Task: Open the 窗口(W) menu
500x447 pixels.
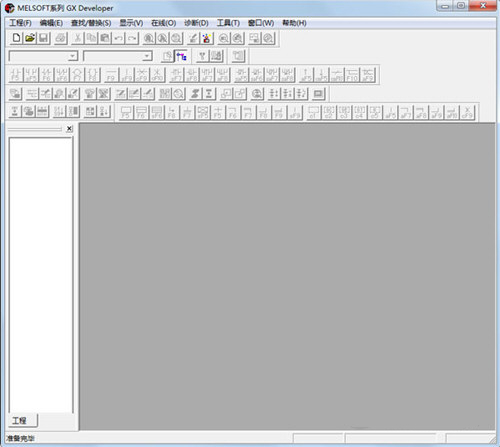Action: pyautogui.click(x=261, y=23)
